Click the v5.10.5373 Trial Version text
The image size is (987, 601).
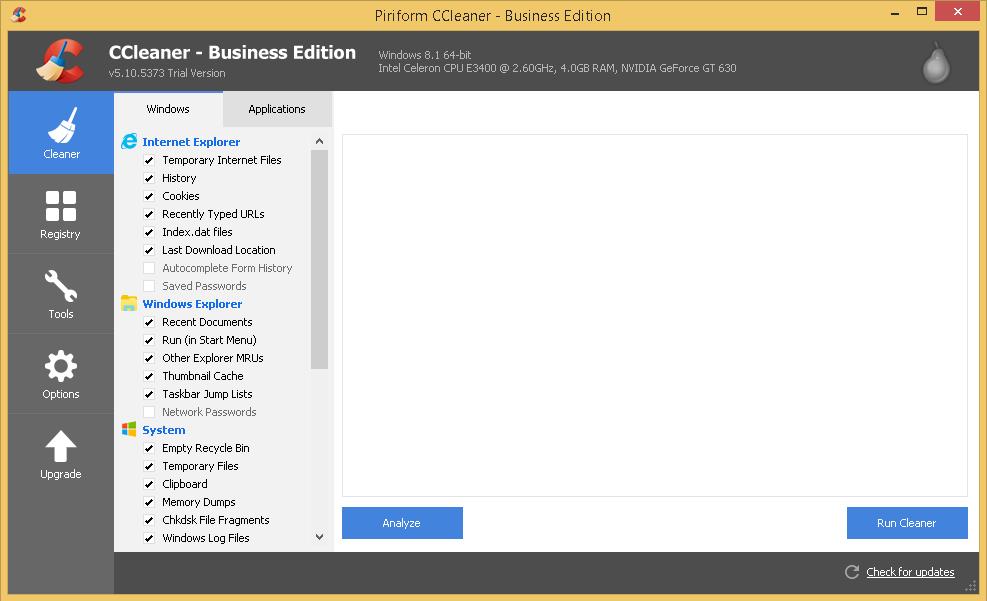[167, 73]
